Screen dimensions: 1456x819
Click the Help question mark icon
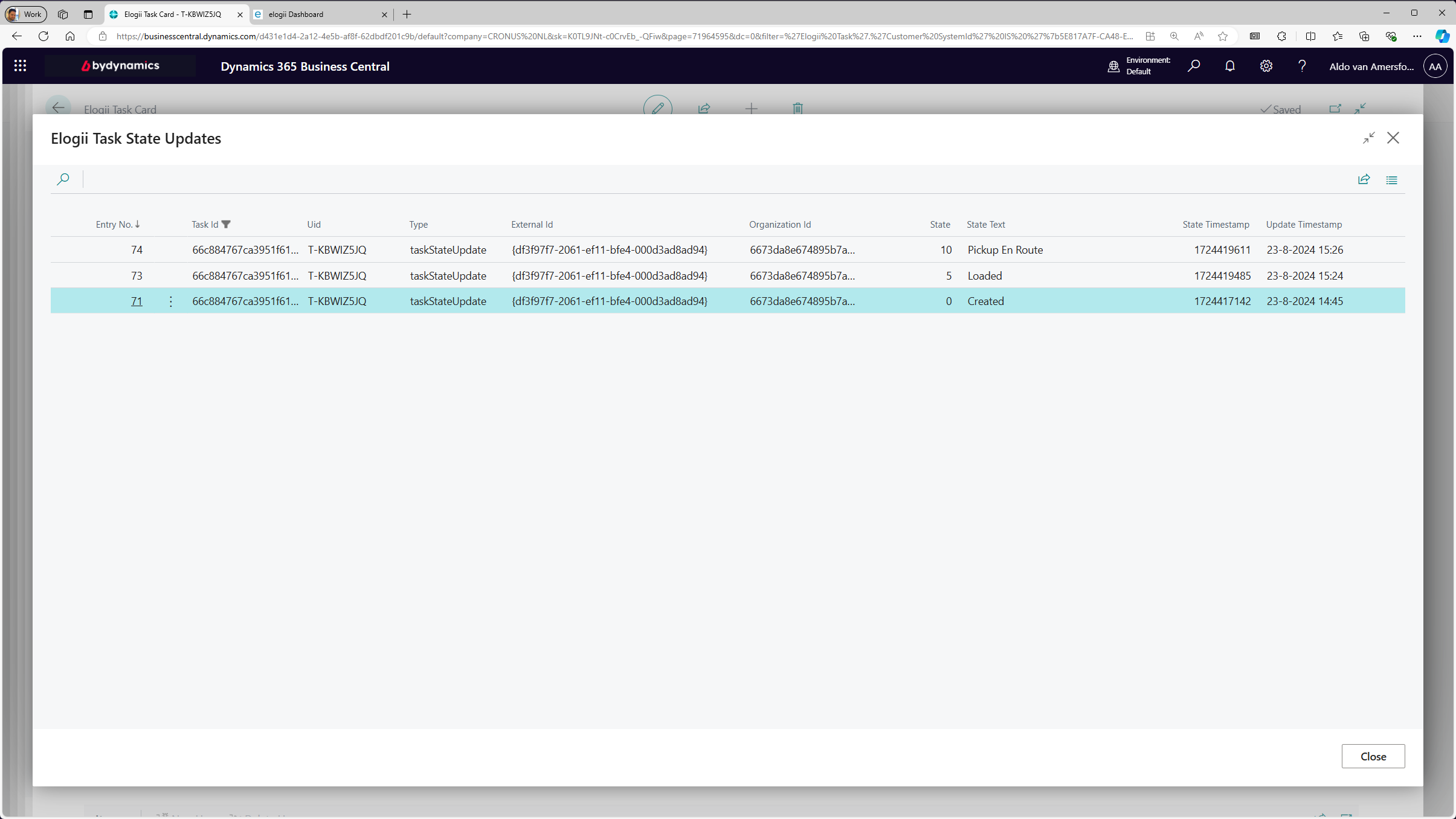coord(1302,66)
